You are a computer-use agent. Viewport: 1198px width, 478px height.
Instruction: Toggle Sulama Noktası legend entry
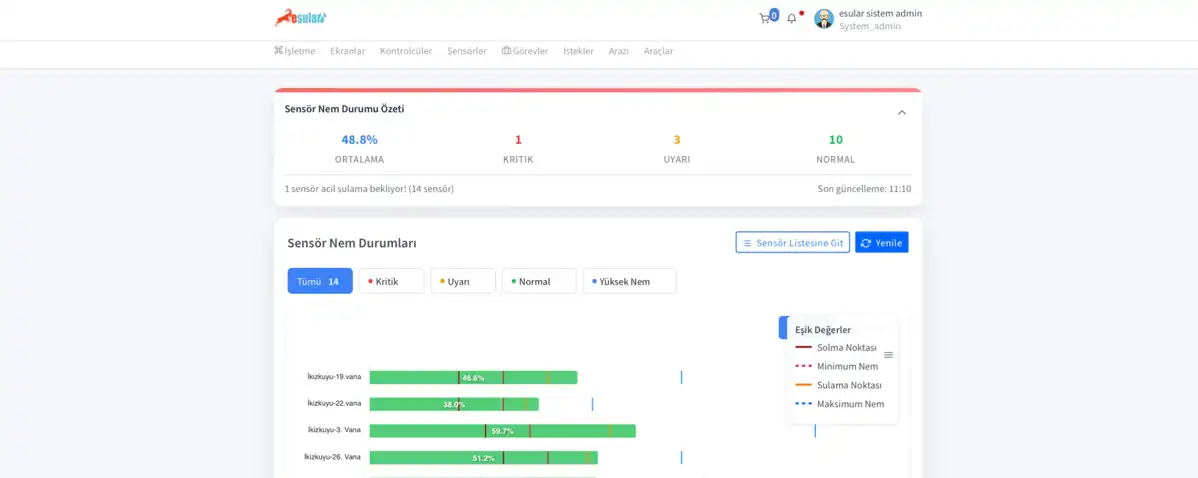click(838, 385)
